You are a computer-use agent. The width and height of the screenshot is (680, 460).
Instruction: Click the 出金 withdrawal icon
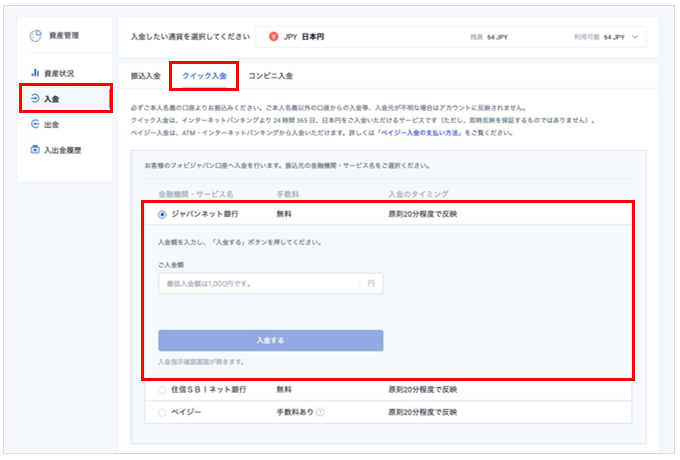[35, 124]
